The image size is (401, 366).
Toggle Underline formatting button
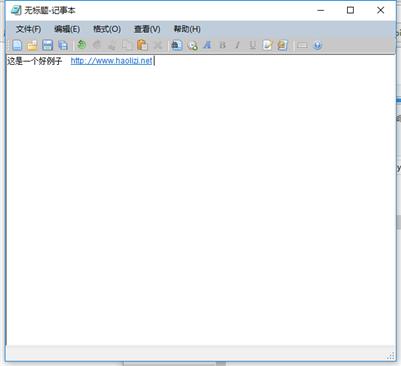click(253, 45)
